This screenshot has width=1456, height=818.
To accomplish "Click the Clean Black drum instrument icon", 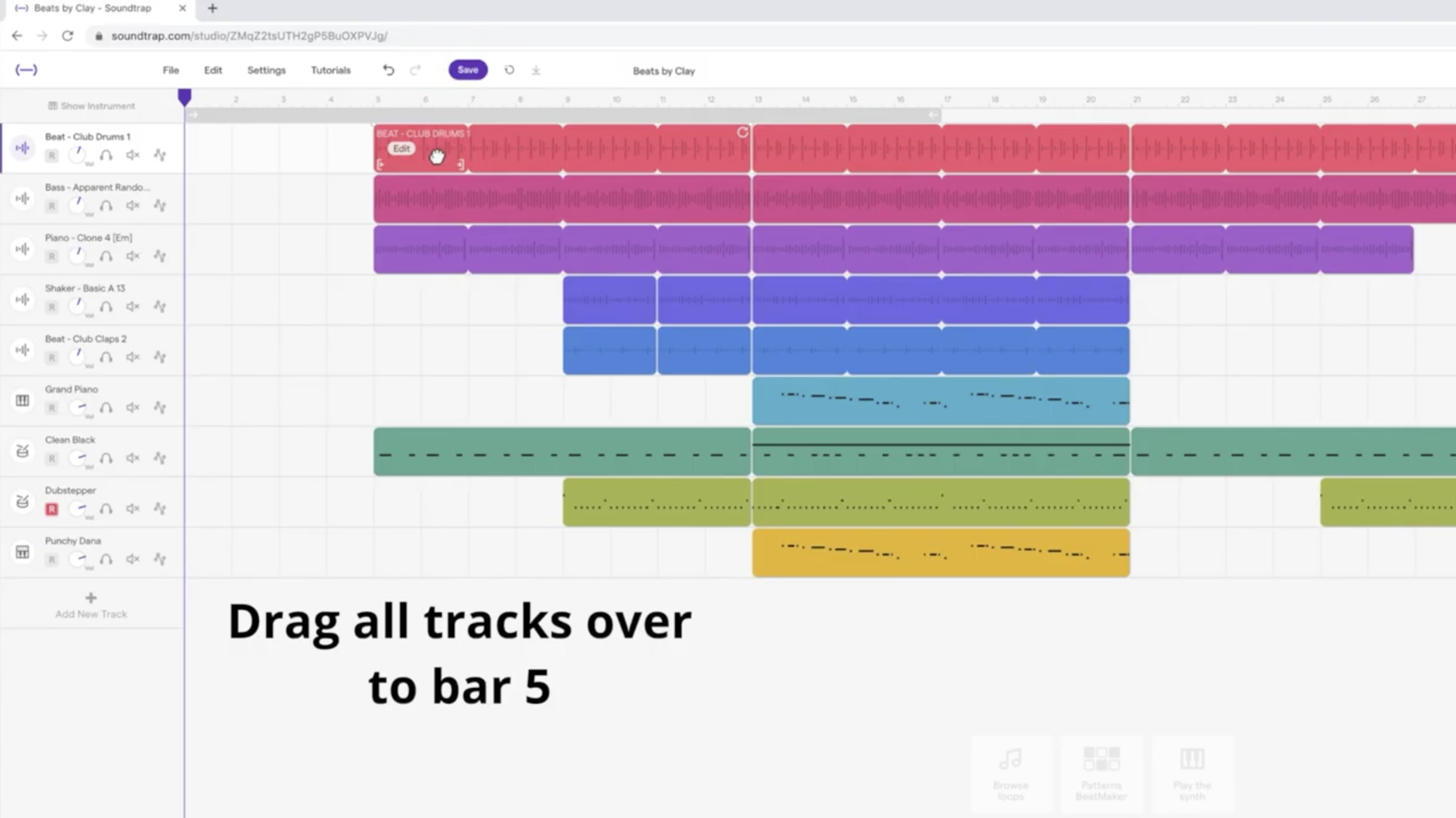I will point(22,451).
